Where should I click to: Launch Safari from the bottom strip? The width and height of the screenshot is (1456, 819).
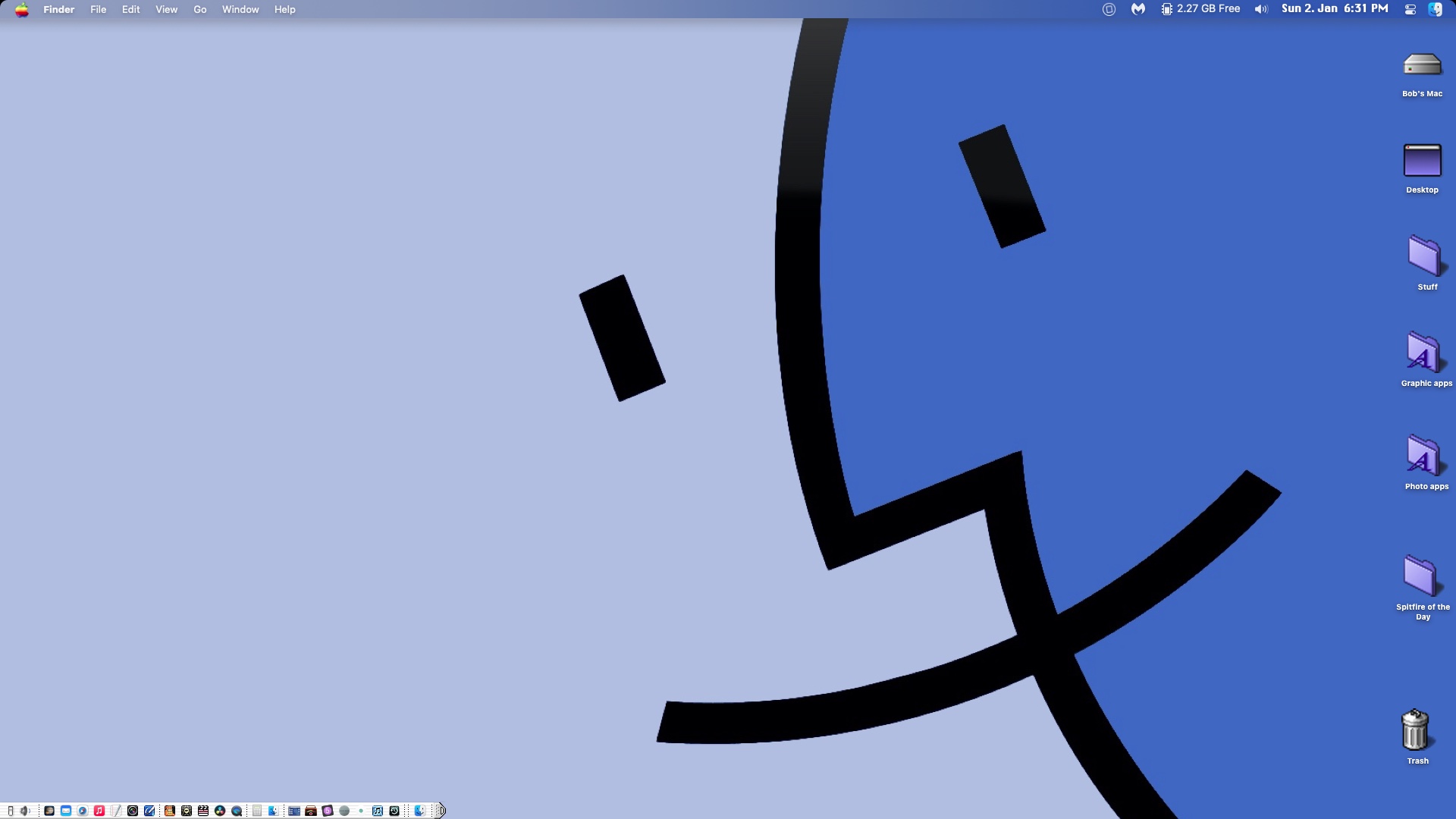83,811
